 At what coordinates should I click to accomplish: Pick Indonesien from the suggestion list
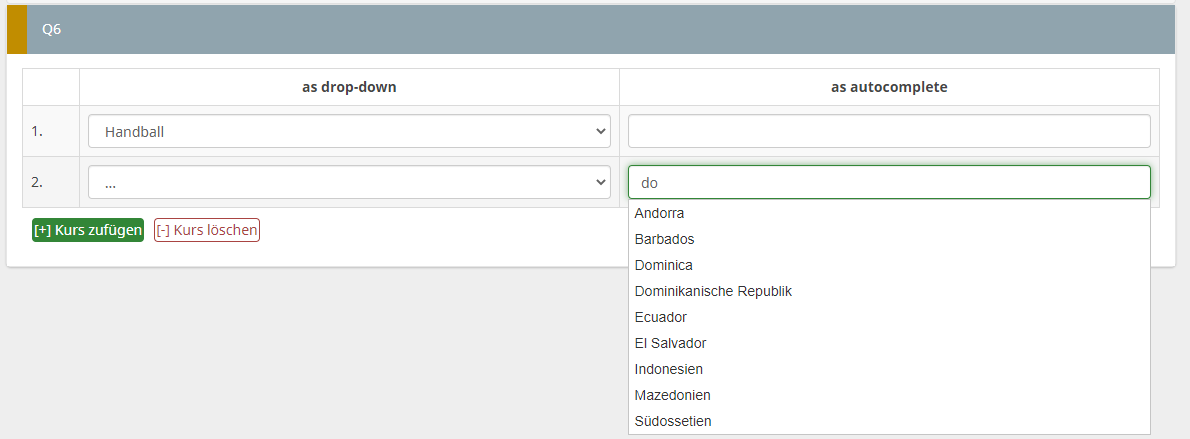click(x=669, y=369)
